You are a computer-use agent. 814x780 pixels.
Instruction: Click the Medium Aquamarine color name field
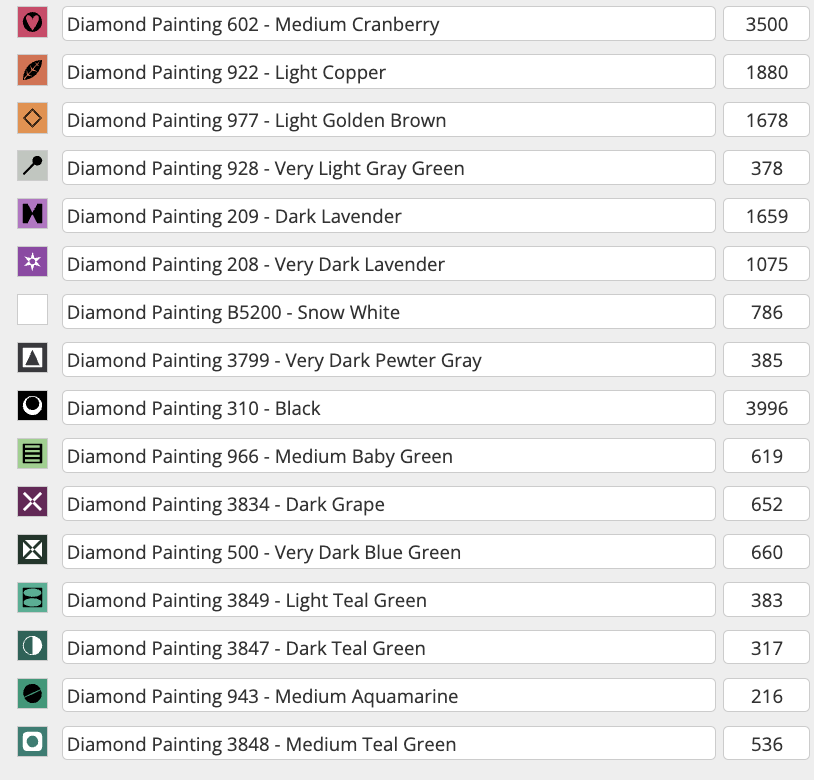click(x=388, y=696)
